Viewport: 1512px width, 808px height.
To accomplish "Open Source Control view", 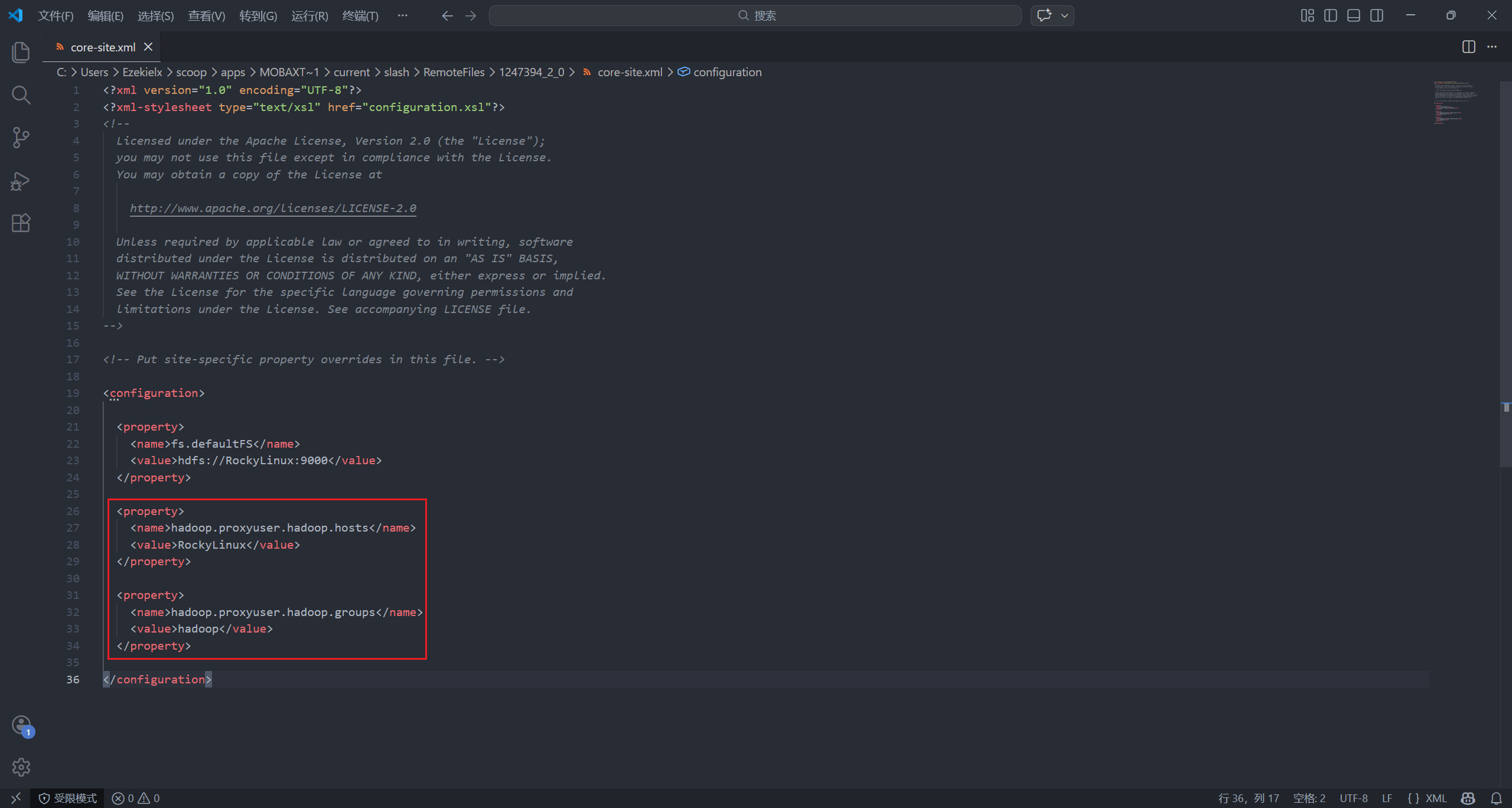I will (x=21, y=138).
